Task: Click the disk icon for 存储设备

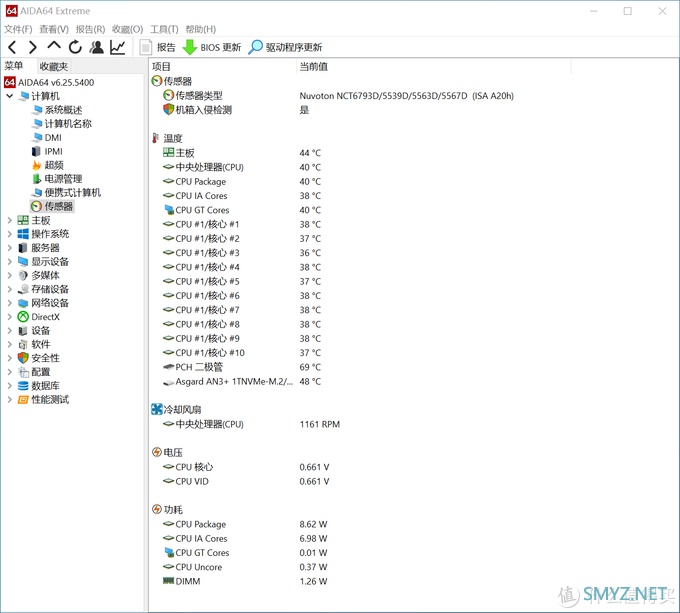Action: click(x=23, y=289)
